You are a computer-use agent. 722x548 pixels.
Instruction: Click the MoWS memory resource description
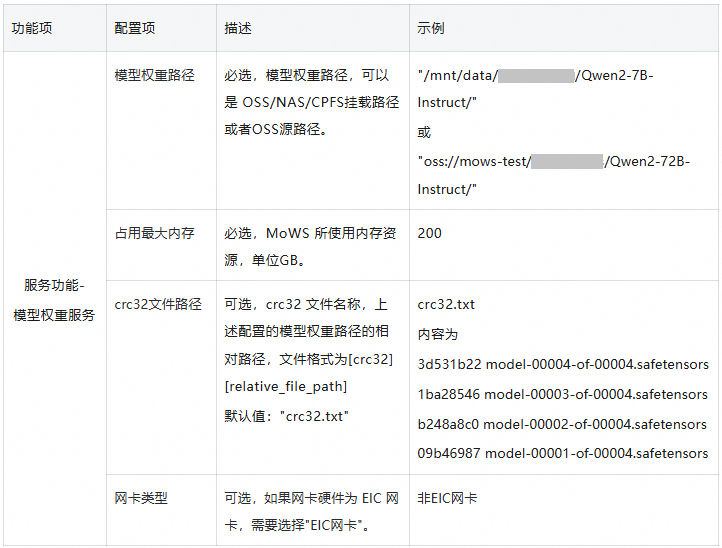[310, 247]
